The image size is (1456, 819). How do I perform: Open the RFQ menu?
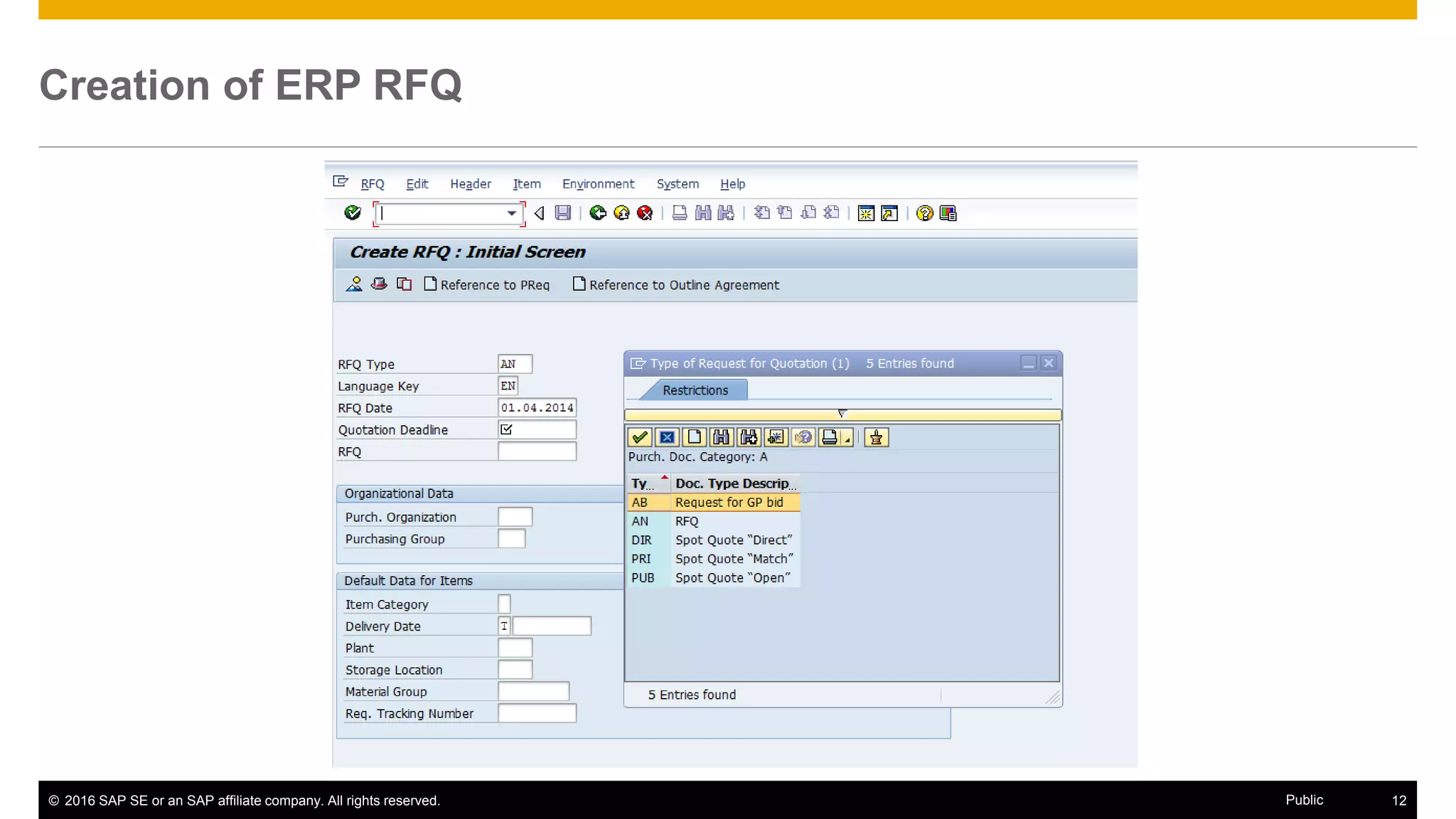(x=373, y=184)
